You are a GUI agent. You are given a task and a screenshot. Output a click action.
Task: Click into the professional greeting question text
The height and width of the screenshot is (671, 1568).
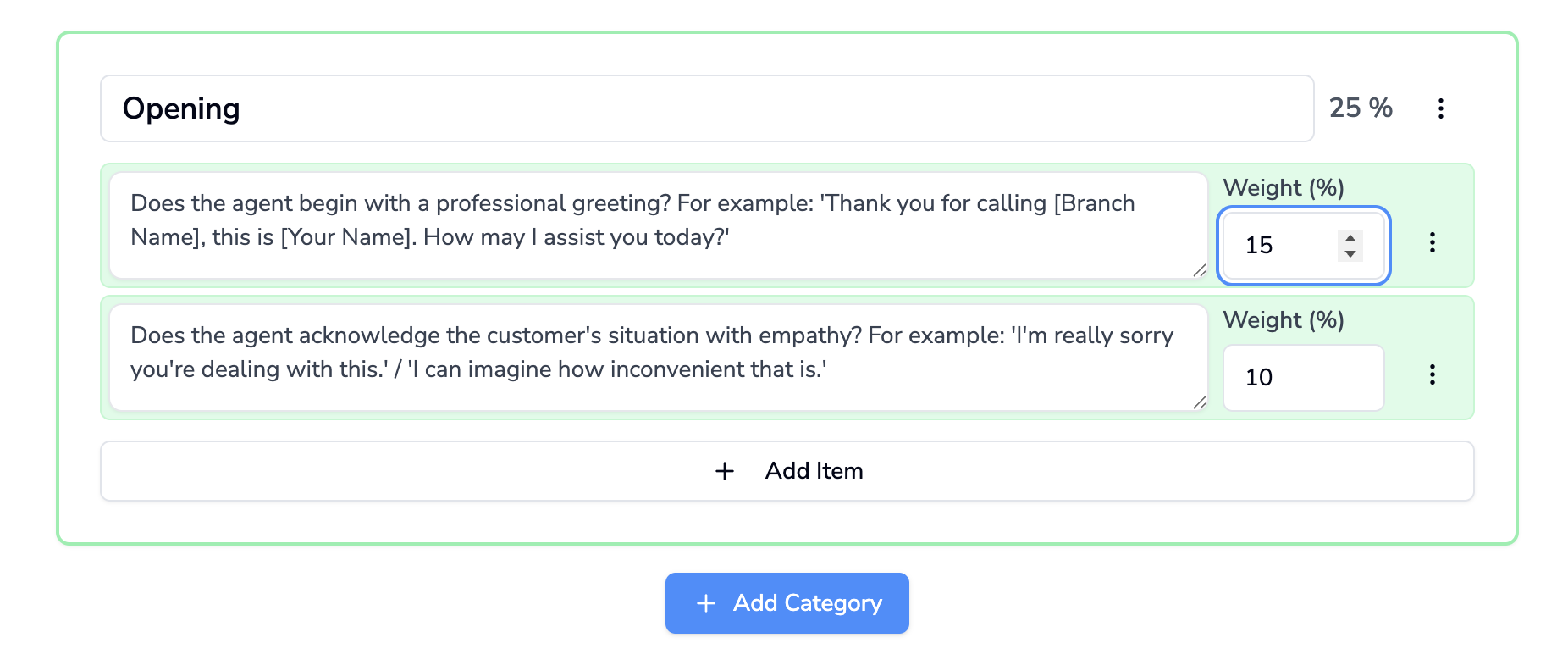643,220
